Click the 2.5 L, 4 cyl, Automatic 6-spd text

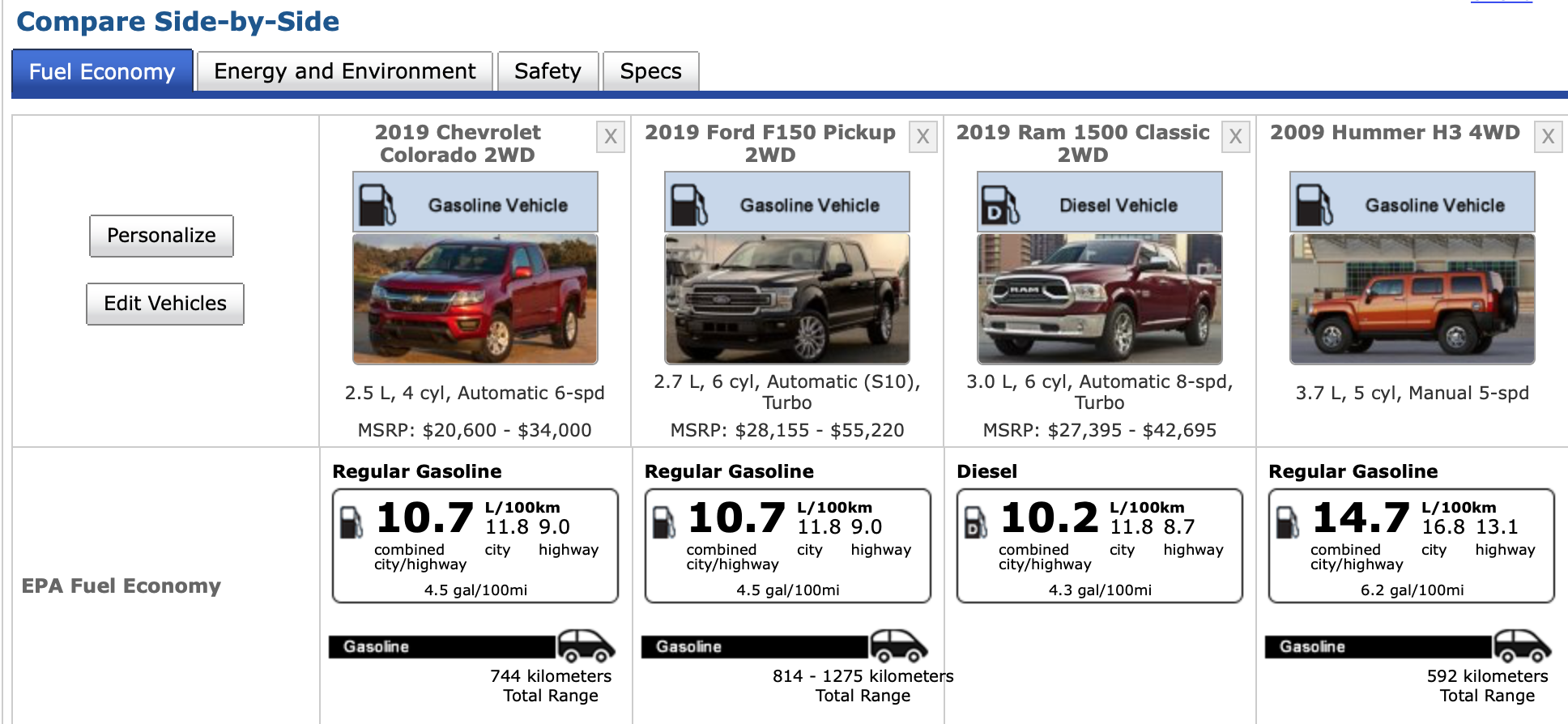coord(475,393)
